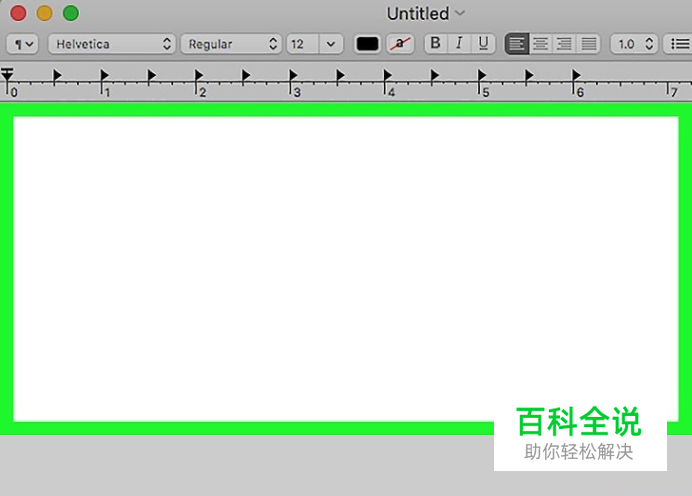The height and width of the screenshot is (496, 692).
Task: Click inside the blank document text area
Action: coord(346,268)
